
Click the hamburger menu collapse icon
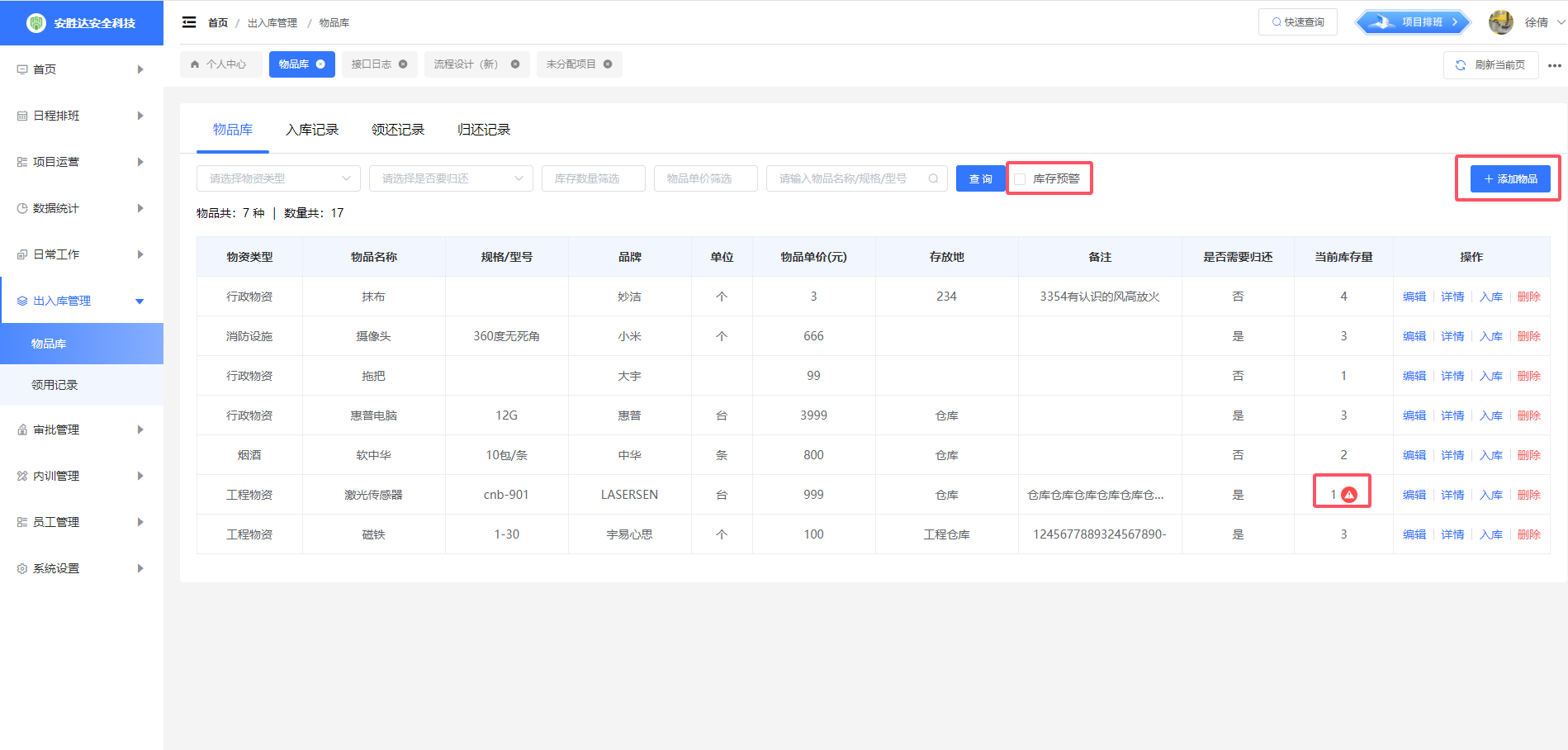pos(189,22)
